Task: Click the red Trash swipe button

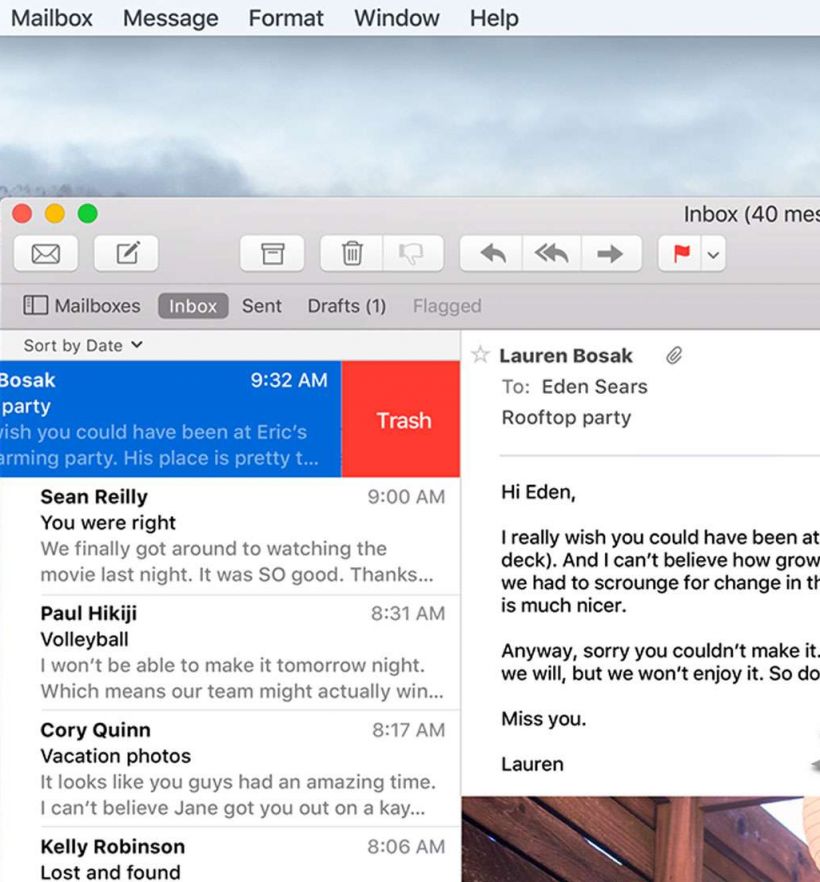Action: [x=402, y=420]
